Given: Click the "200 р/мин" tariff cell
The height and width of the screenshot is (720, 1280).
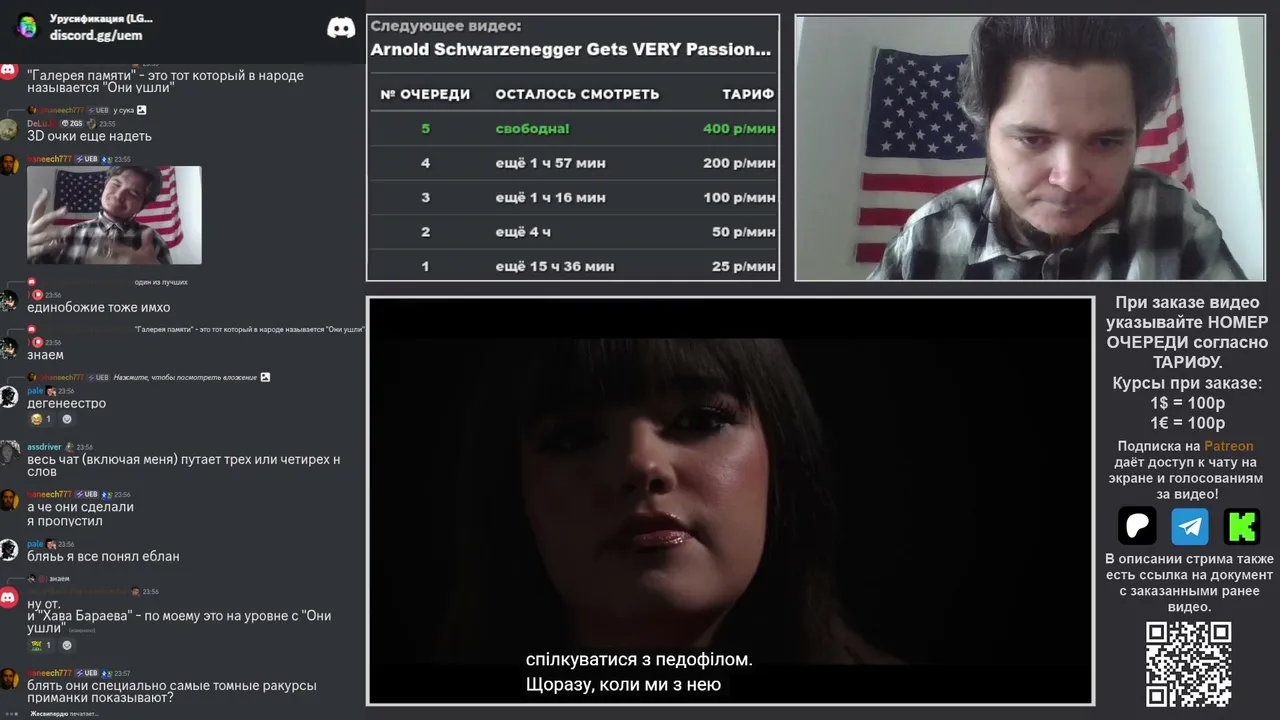Looking at the screenshot, I should pyautogui.click(x=739, y=163).
